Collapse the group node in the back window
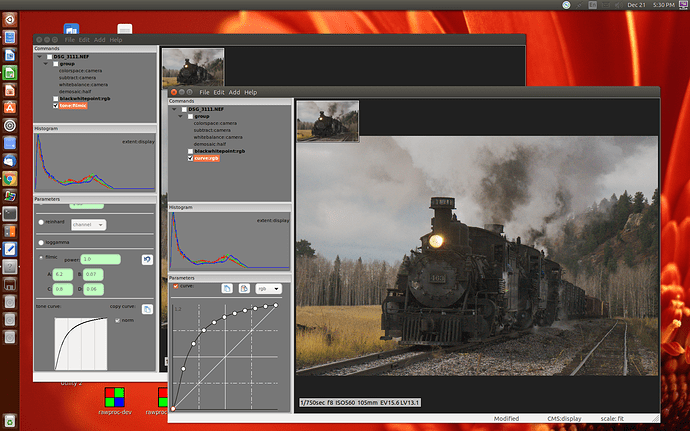This screenshot has height=431, width=690. (x=46, y=64)
